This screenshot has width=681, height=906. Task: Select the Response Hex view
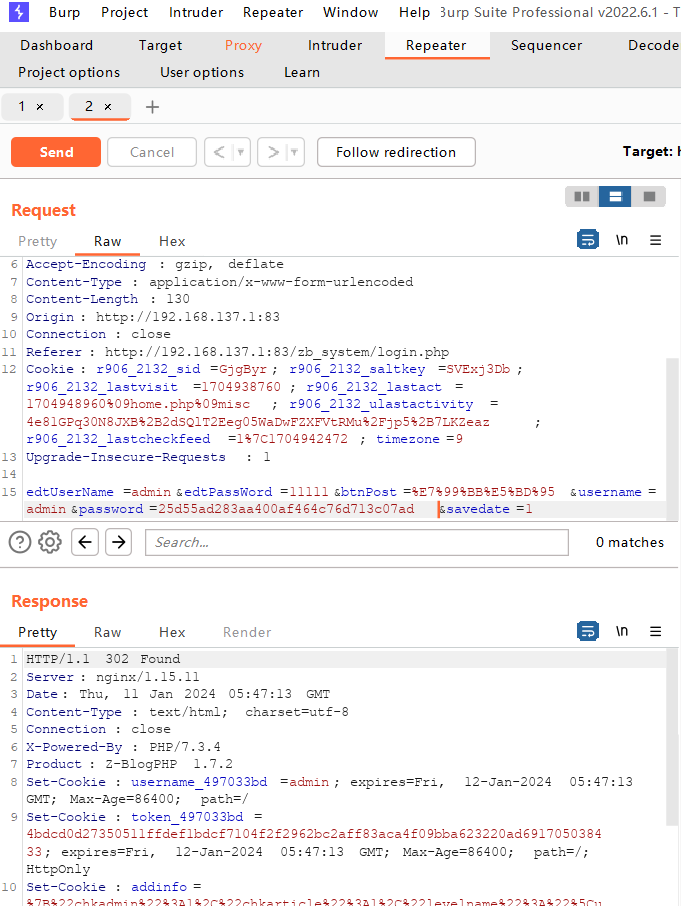[x=172, y=632]
